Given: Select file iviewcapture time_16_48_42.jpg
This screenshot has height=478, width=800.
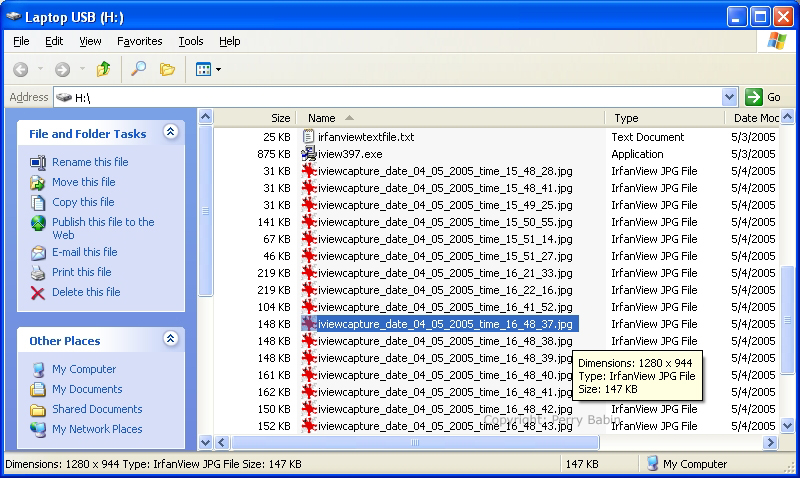Looking at the screenshot, I should pyautogui.click(x=445, y=409).
